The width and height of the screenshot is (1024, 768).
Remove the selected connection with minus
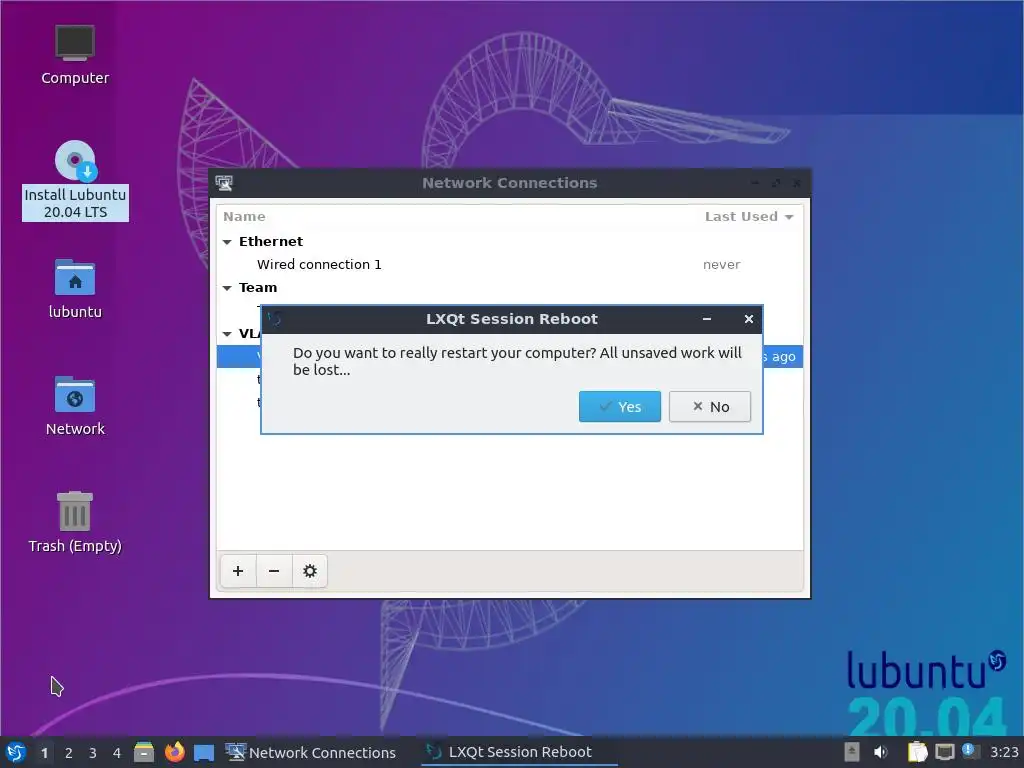coord(274,571)
